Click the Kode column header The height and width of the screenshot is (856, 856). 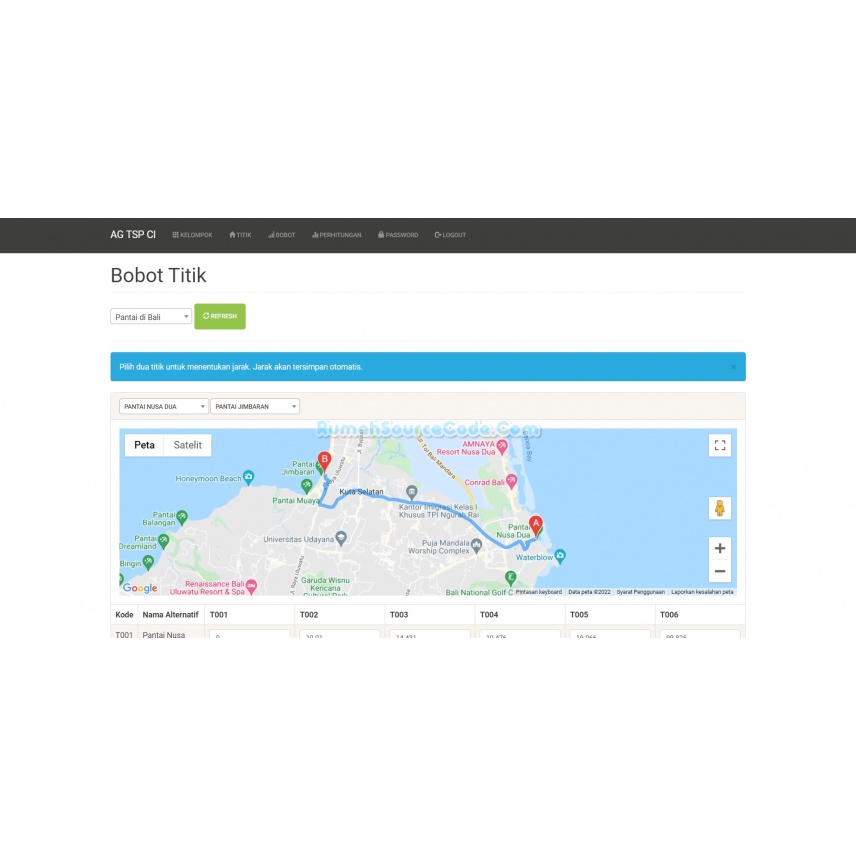(124, 615)
